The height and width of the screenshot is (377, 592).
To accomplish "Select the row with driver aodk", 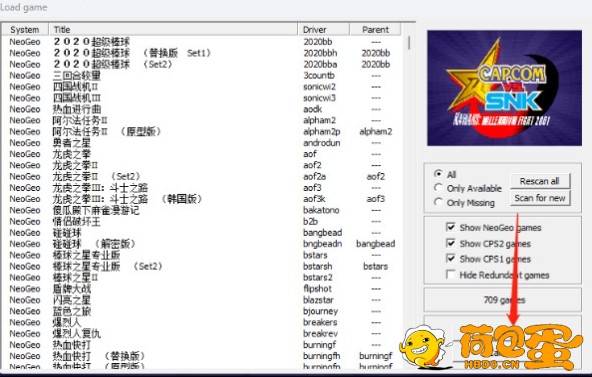I will [x=202, y=109].
